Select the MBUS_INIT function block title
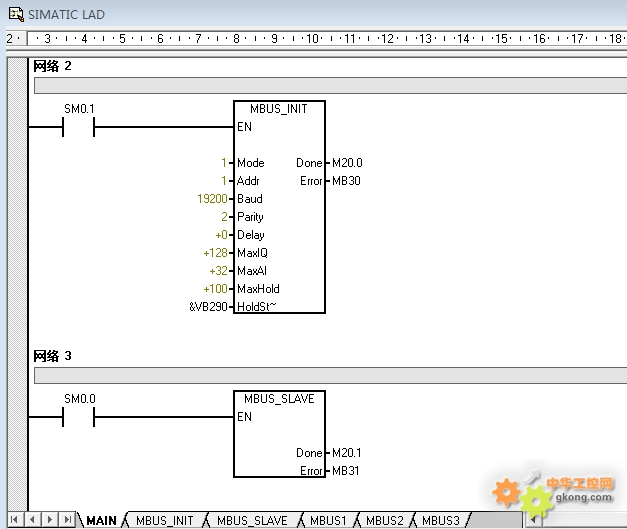Image resolution: width=627 pixels, height=529 pixels. tap(279, 109)
